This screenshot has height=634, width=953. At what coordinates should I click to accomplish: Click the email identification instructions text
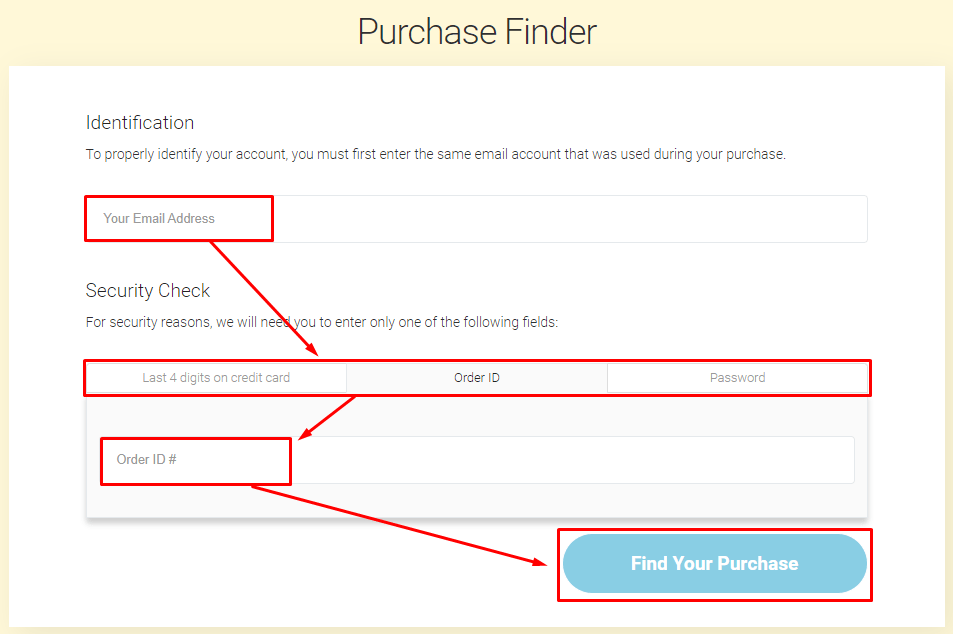(435, 154)
